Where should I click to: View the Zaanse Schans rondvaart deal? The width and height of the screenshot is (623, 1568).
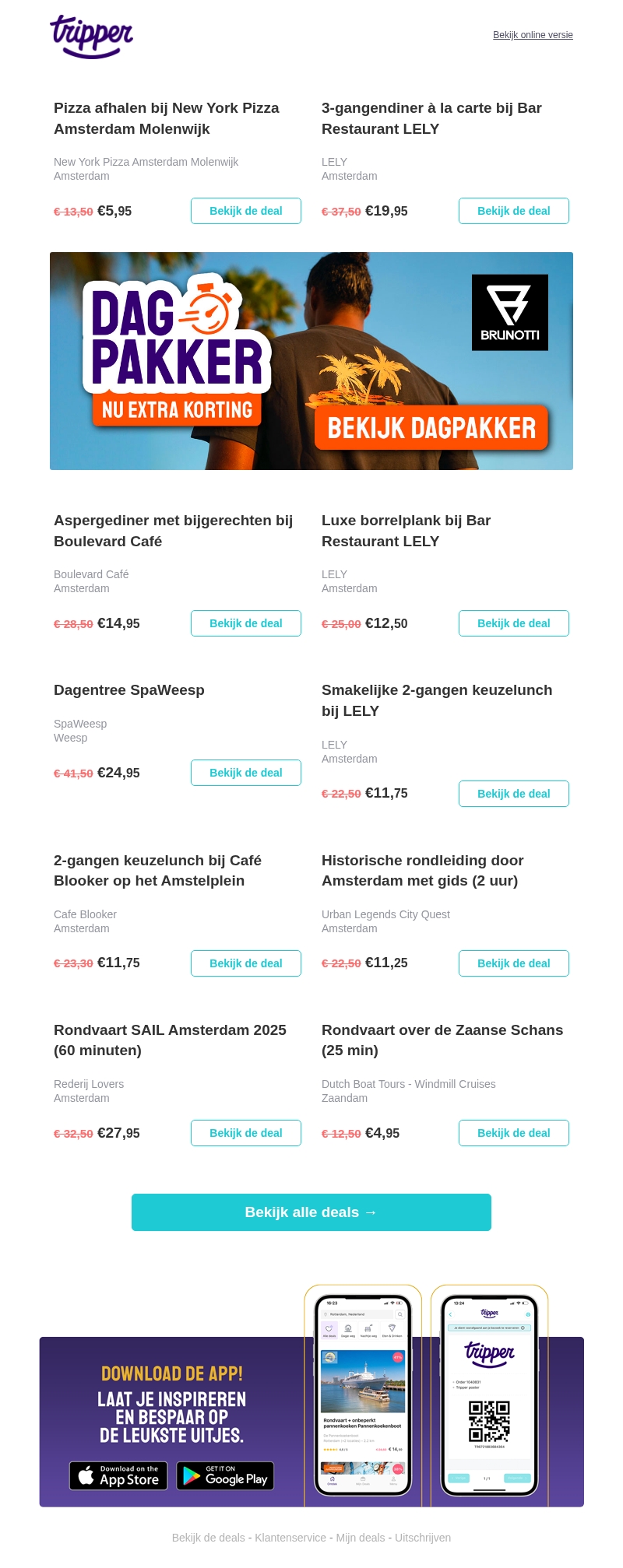pos(513,1133)
